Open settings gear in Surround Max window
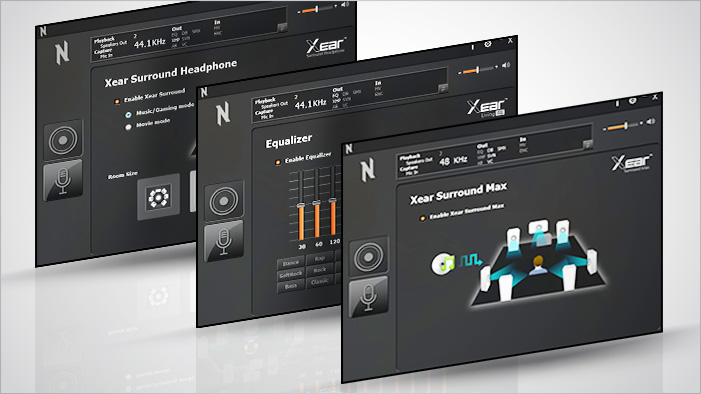Image resolution: width=701 pixels, height=394 pixels. pyautogui.click(x=632, y=101)
